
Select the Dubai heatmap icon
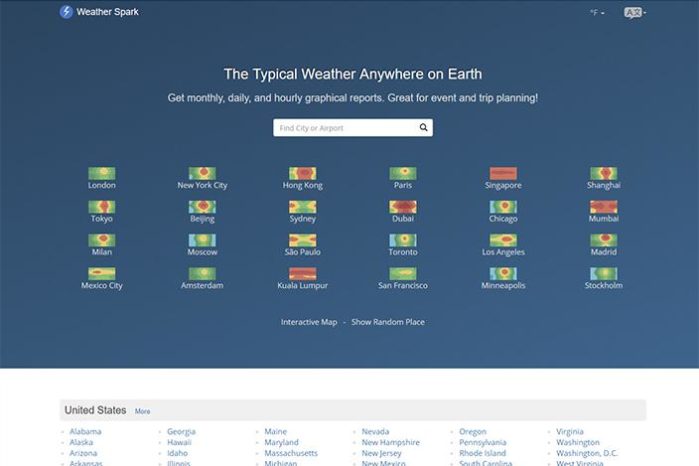coord(403,207)
